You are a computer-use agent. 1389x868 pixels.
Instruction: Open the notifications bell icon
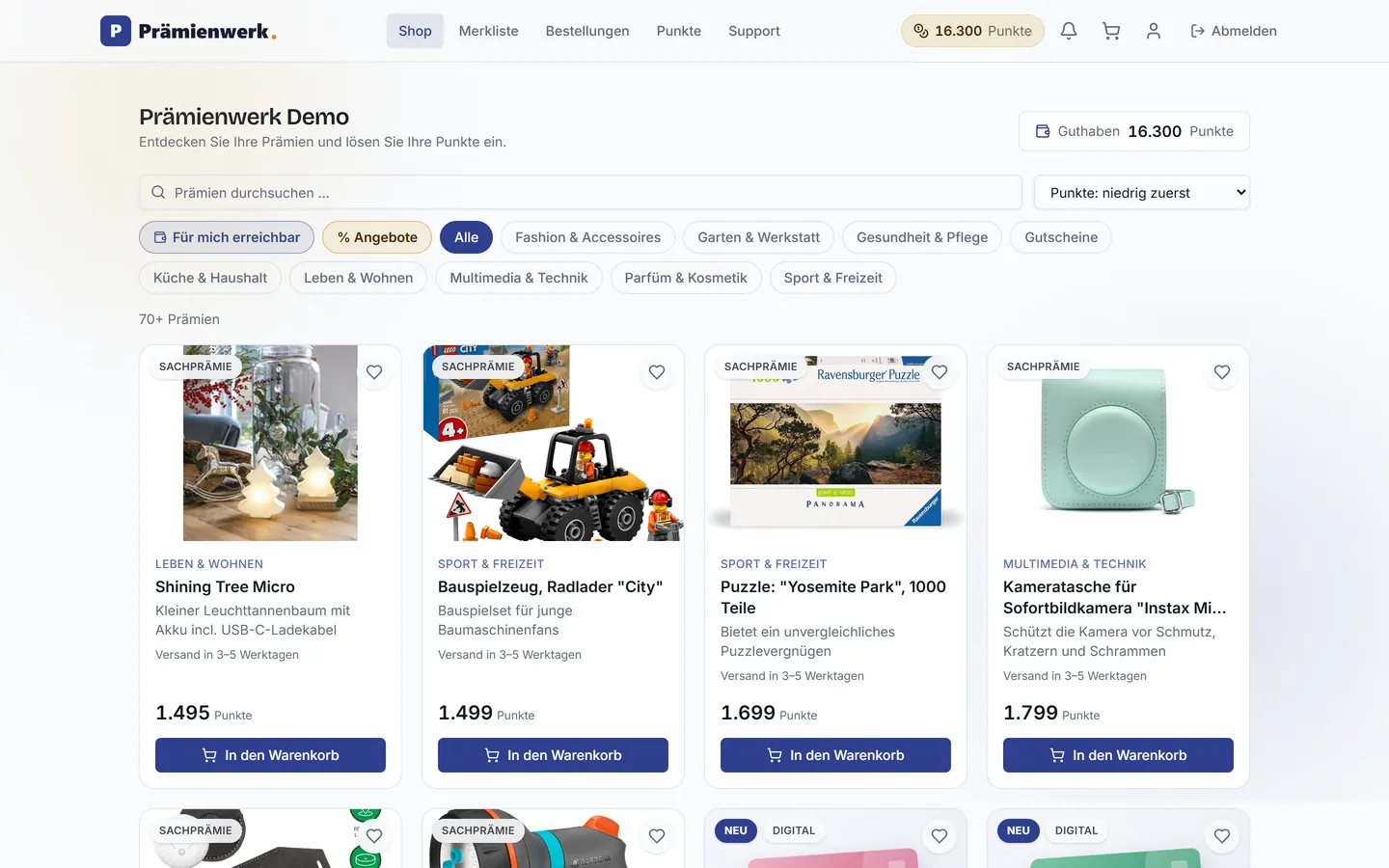coord(1069,31)
